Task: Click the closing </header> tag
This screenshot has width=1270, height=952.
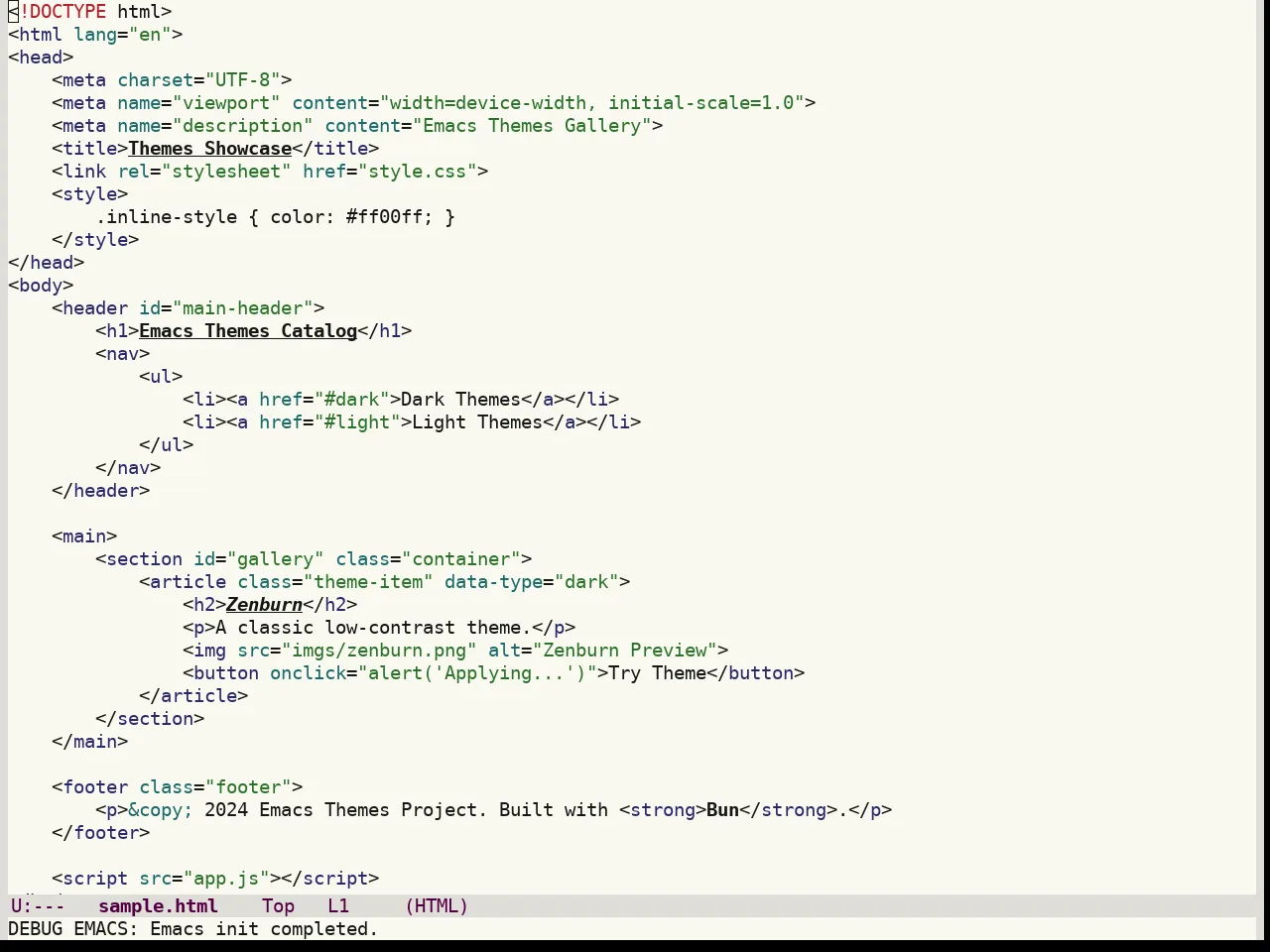Action: pos(101,491)
